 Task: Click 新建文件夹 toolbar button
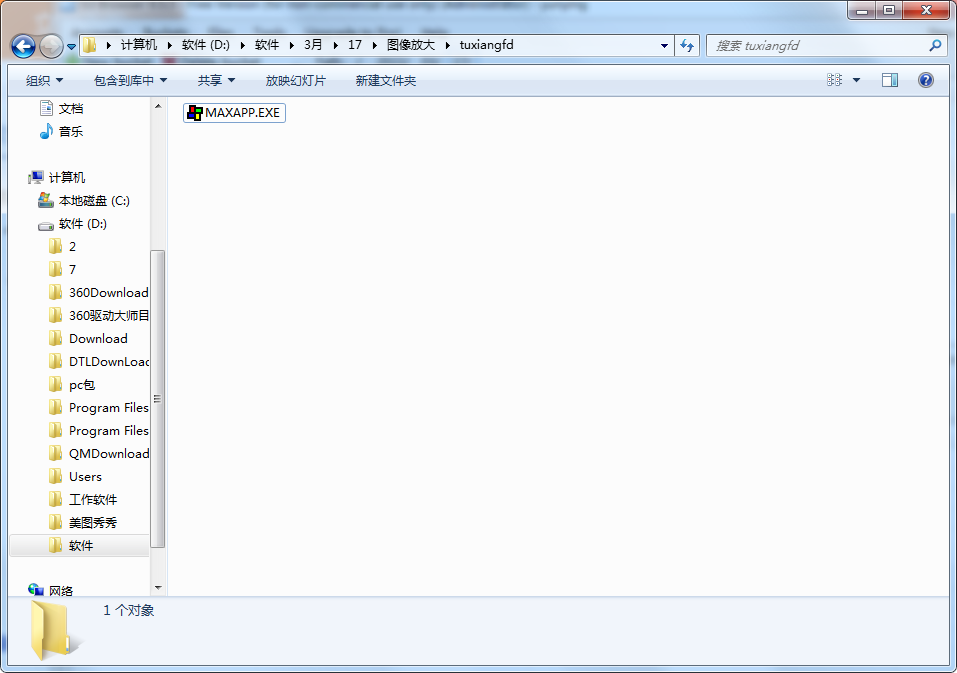tap(386, 81)
